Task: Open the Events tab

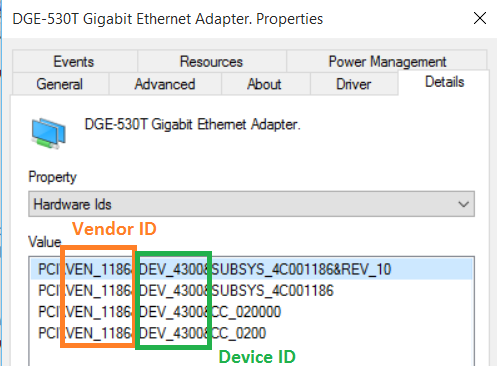Action: (74, 61)
